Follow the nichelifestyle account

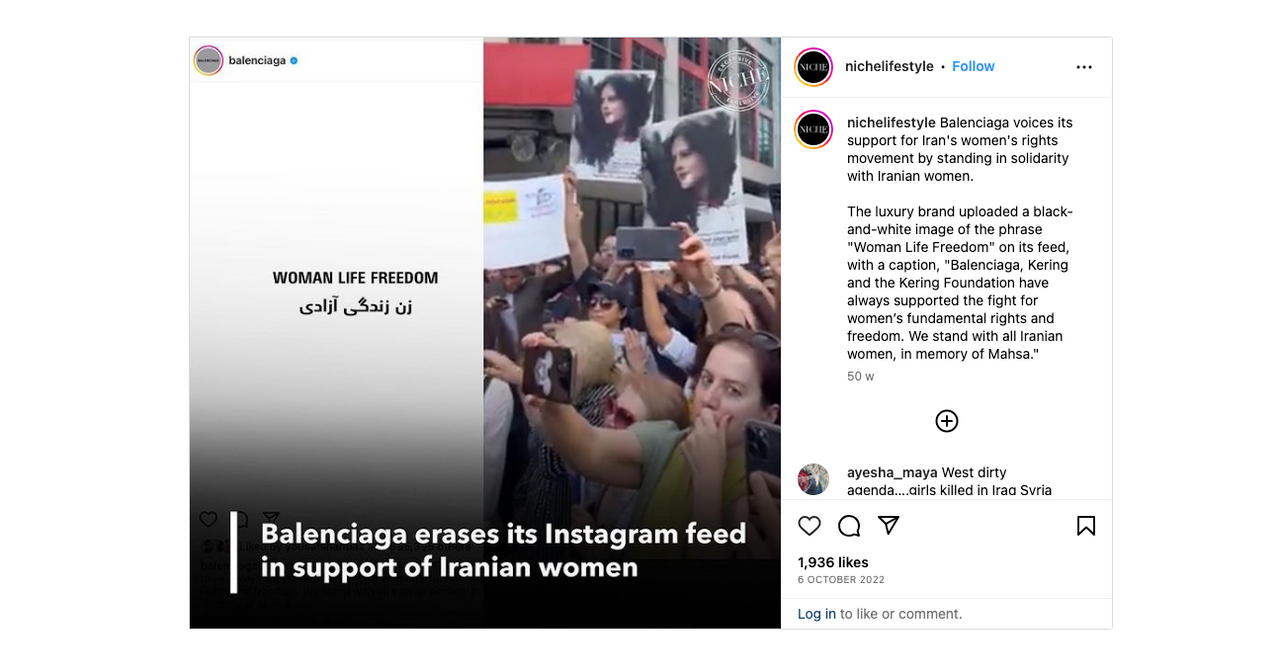pos(973,66)
